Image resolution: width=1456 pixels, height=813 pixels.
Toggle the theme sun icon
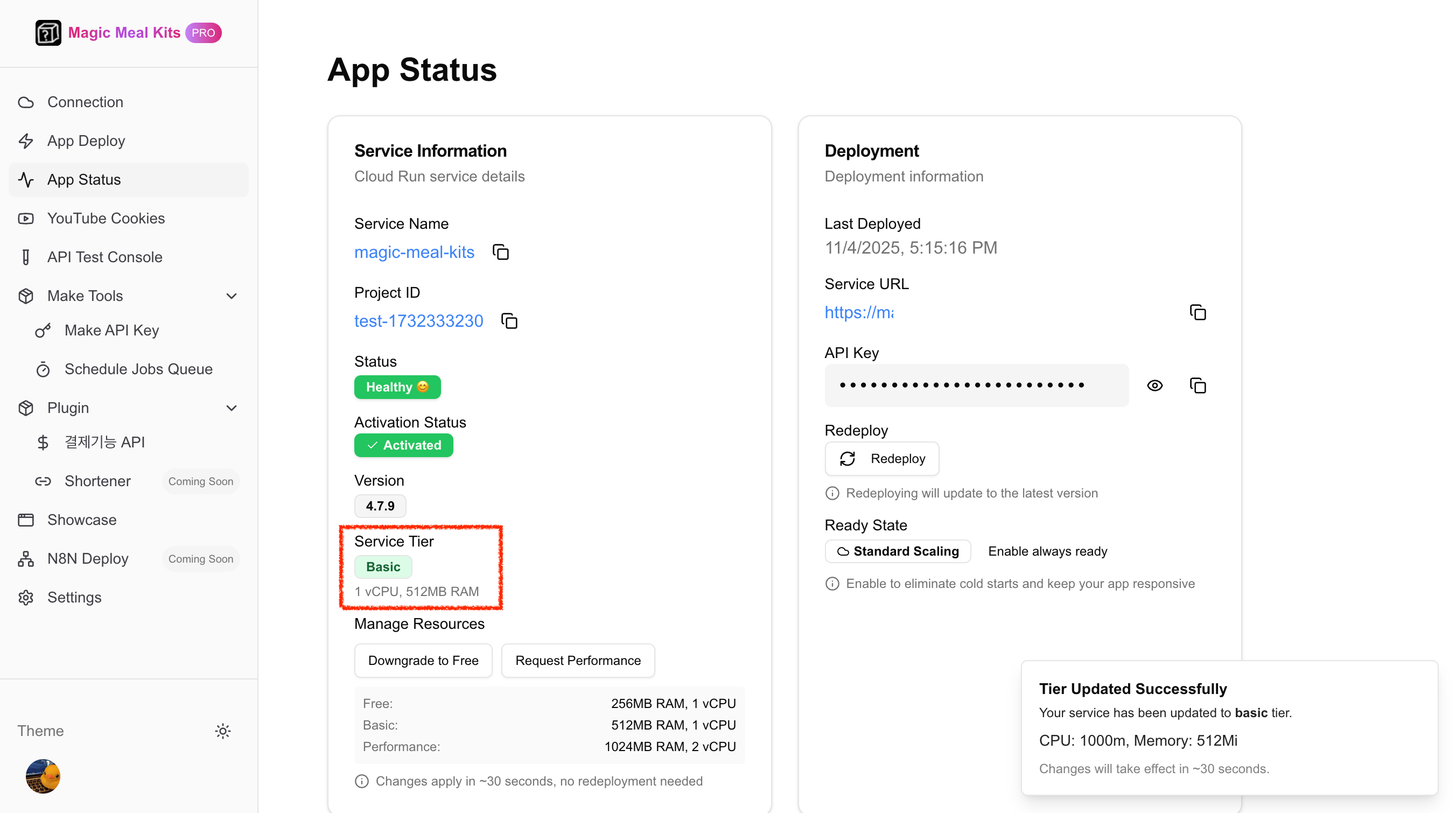pos(223,731)
